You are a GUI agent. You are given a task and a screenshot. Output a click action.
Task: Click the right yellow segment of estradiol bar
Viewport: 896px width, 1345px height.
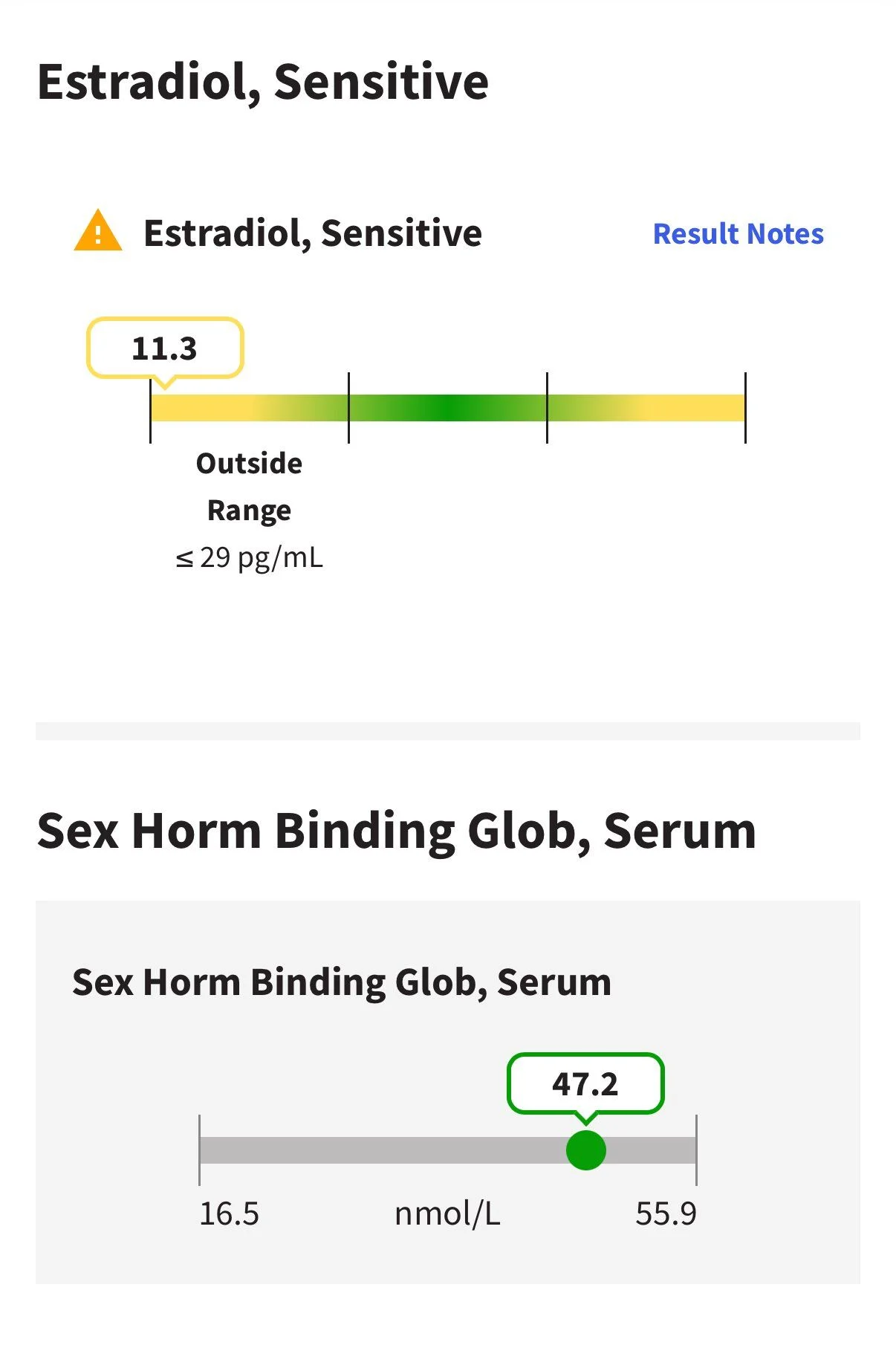646,408
